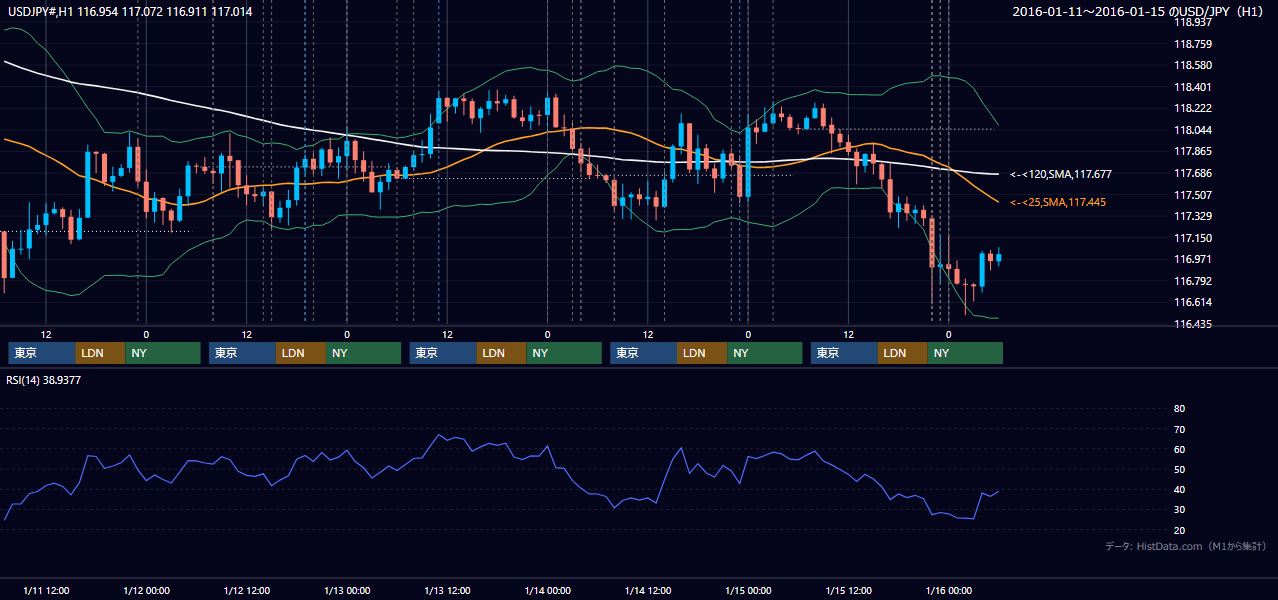Select the RSI(14) 38.9377 indicator label
This screenshot has height=600, width=1278.
44,380
